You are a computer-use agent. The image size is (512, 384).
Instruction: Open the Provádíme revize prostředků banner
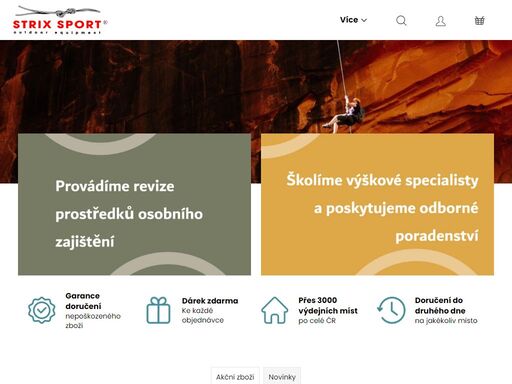134,204
